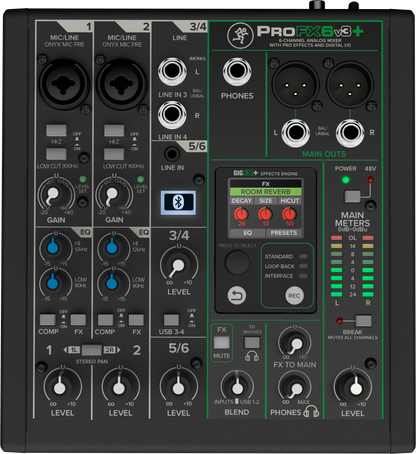Enable channel 2 LOW CUT 100Hz switch

(x=114, y=154)
